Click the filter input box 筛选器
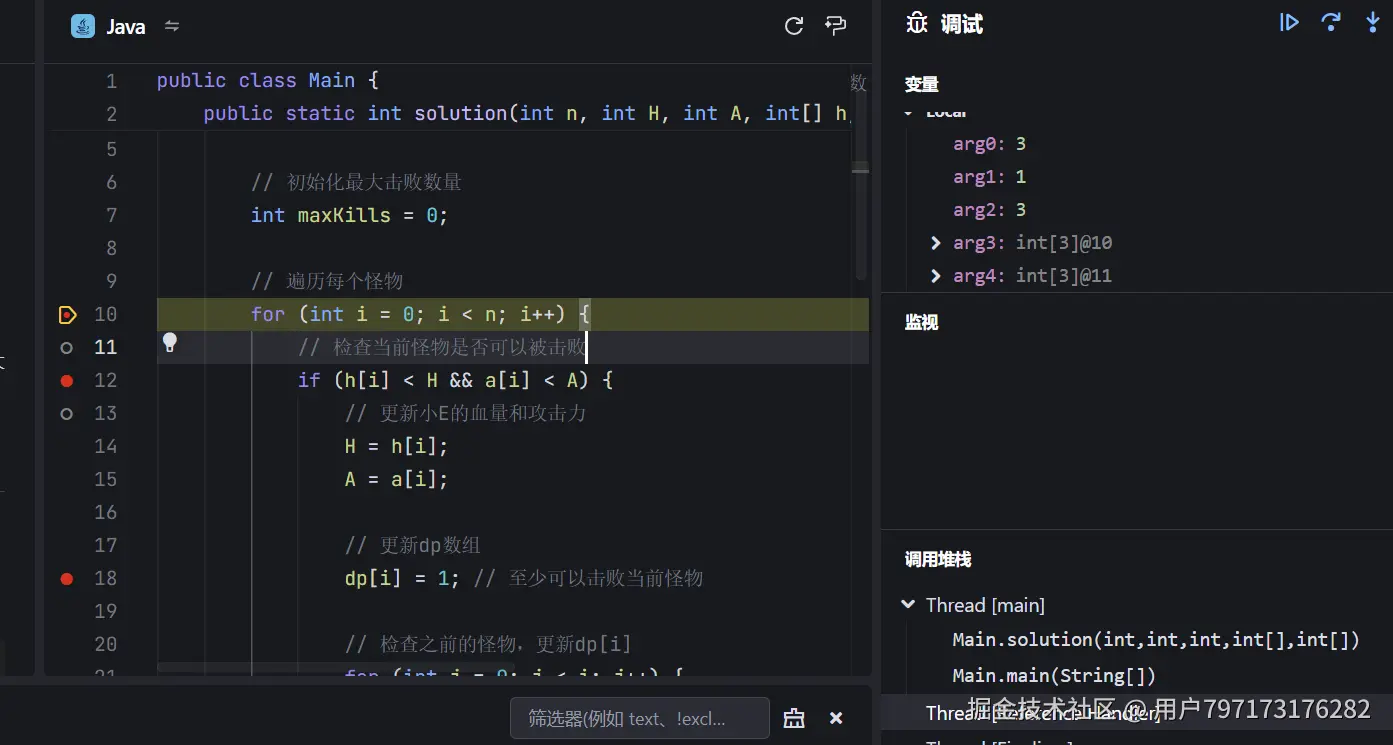The height and width of the screenshot is (745, 1393). pos(640,718)
